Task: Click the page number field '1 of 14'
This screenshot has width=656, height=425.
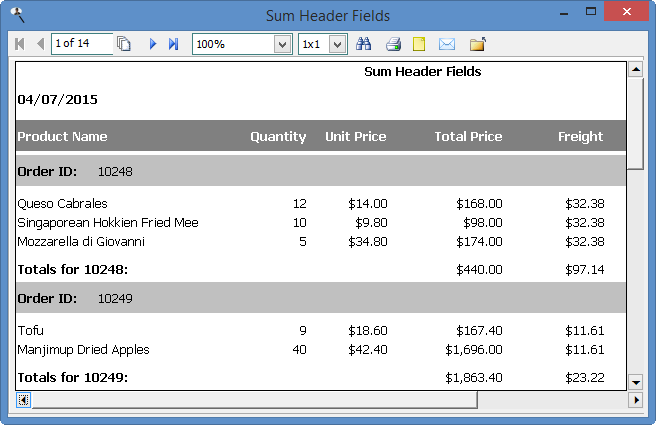Action: tap(81, 44)
